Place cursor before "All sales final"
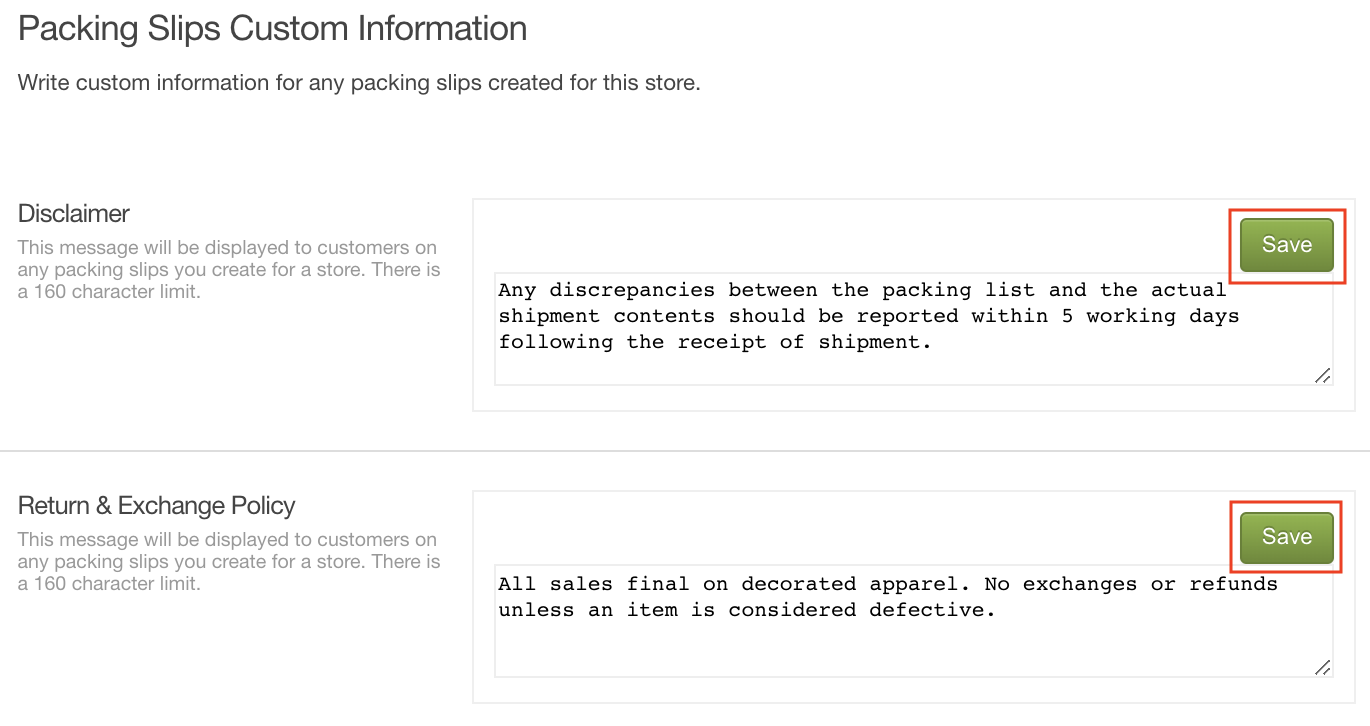This screenshot has width=1370, height=726. [x=500, y=584]
